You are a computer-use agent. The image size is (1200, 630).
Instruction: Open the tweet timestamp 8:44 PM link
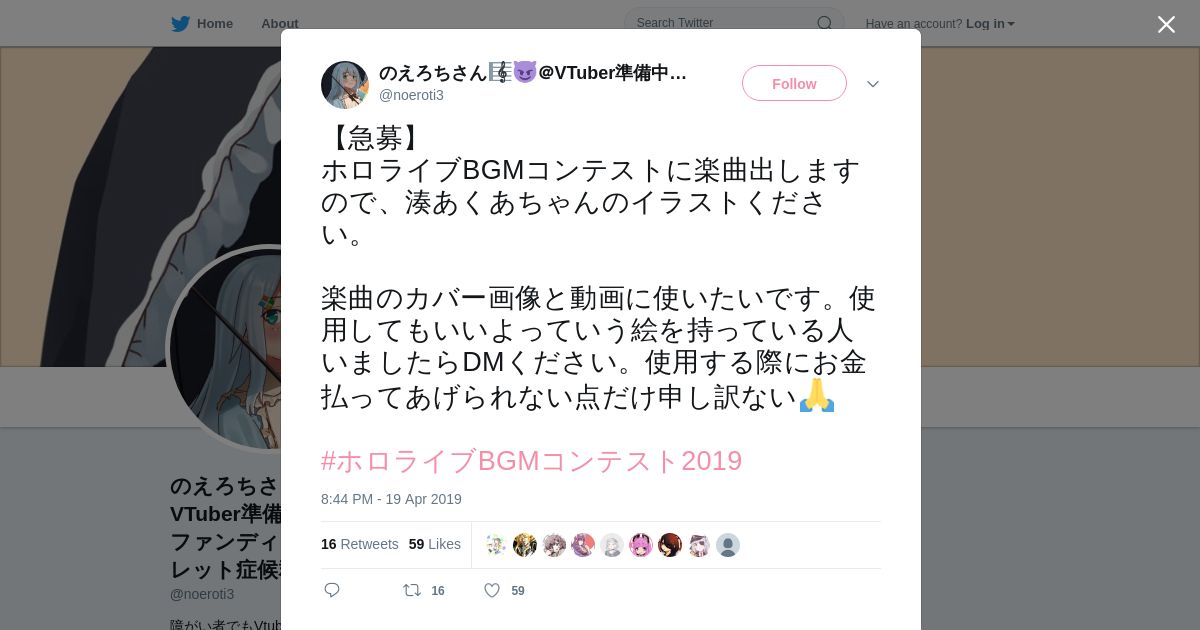pos(391,499)
